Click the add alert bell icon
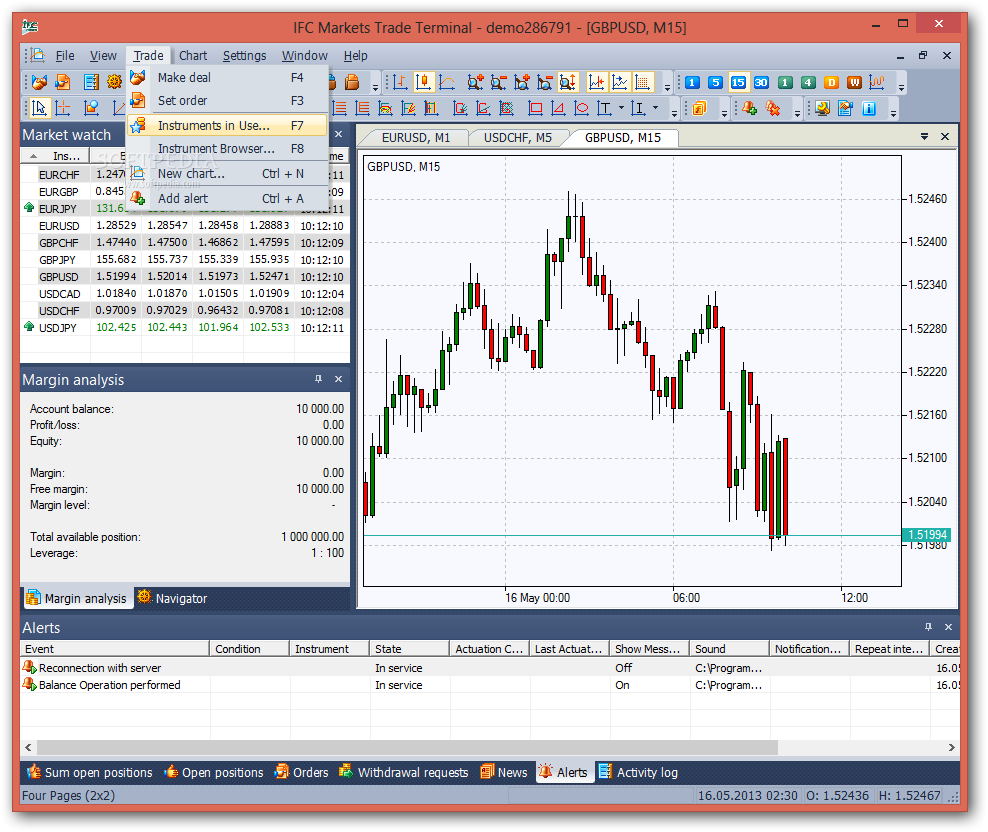The image size is (988, 832). [x=749, y=108]
